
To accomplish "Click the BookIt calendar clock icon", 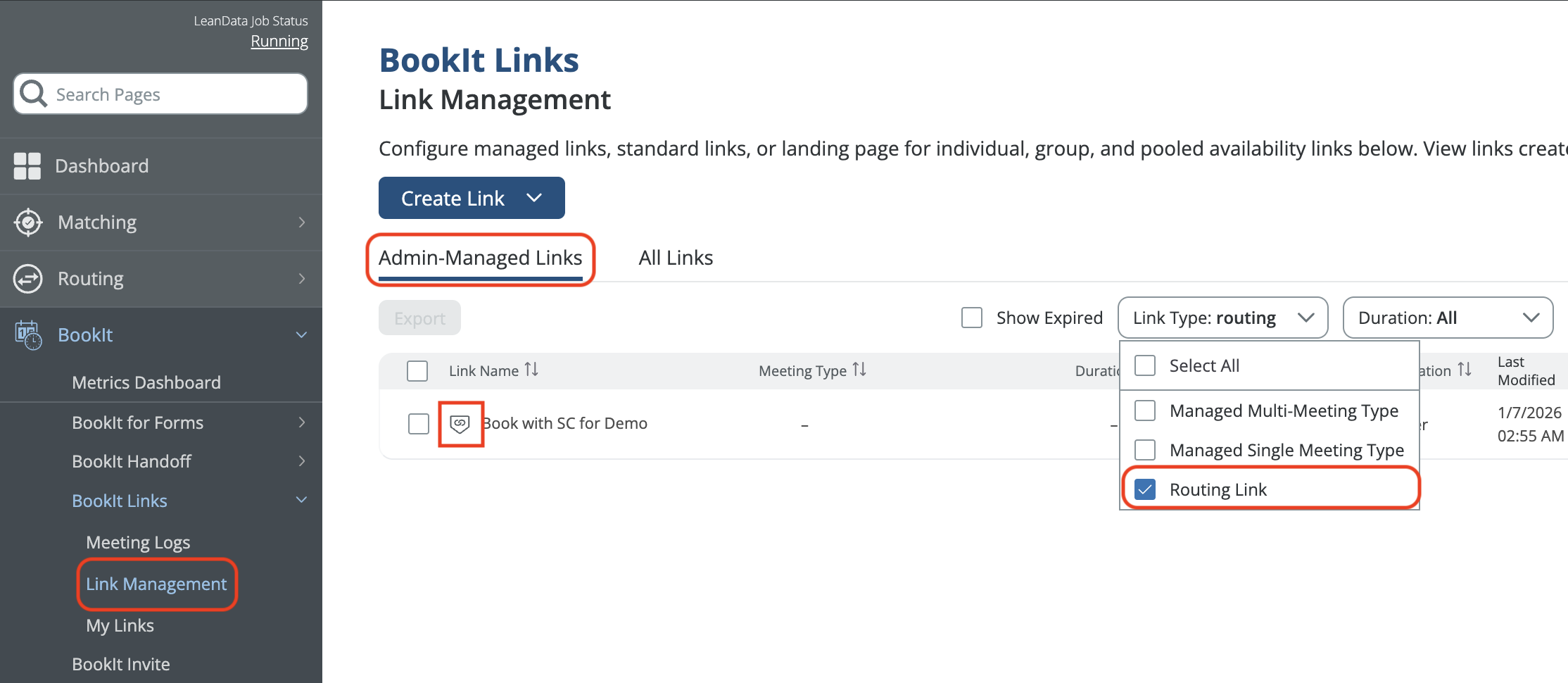I will 28,335.
